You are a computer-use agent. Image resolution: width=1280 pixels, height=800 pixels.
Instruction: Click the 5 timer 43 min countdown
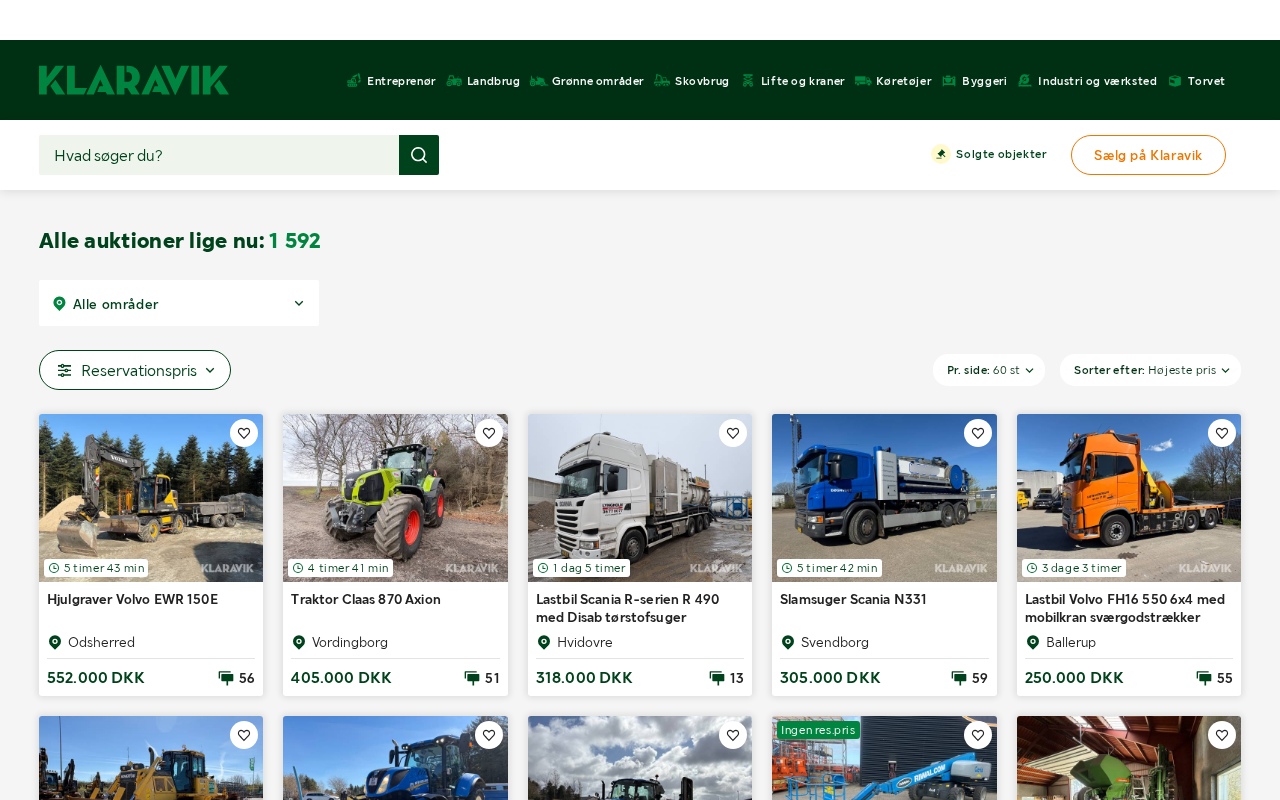pos(96,568)
